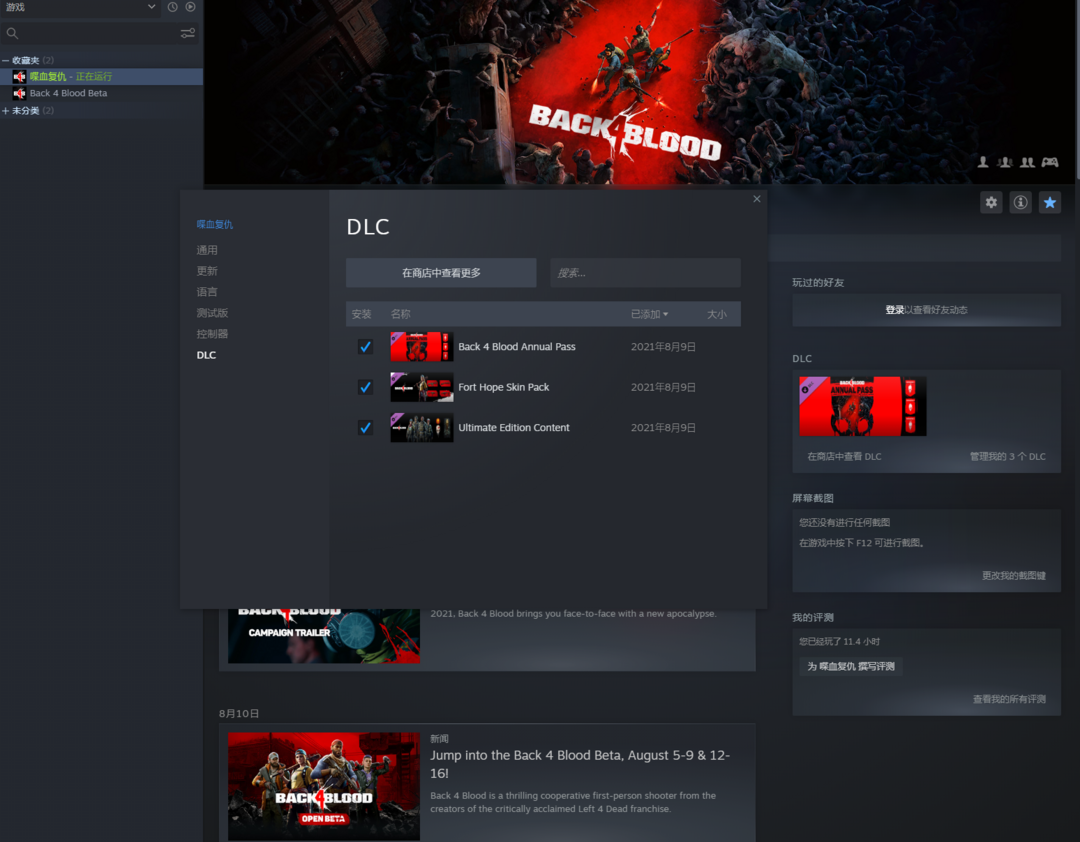Collapse the 收藏夹 category

click(6, 61)
